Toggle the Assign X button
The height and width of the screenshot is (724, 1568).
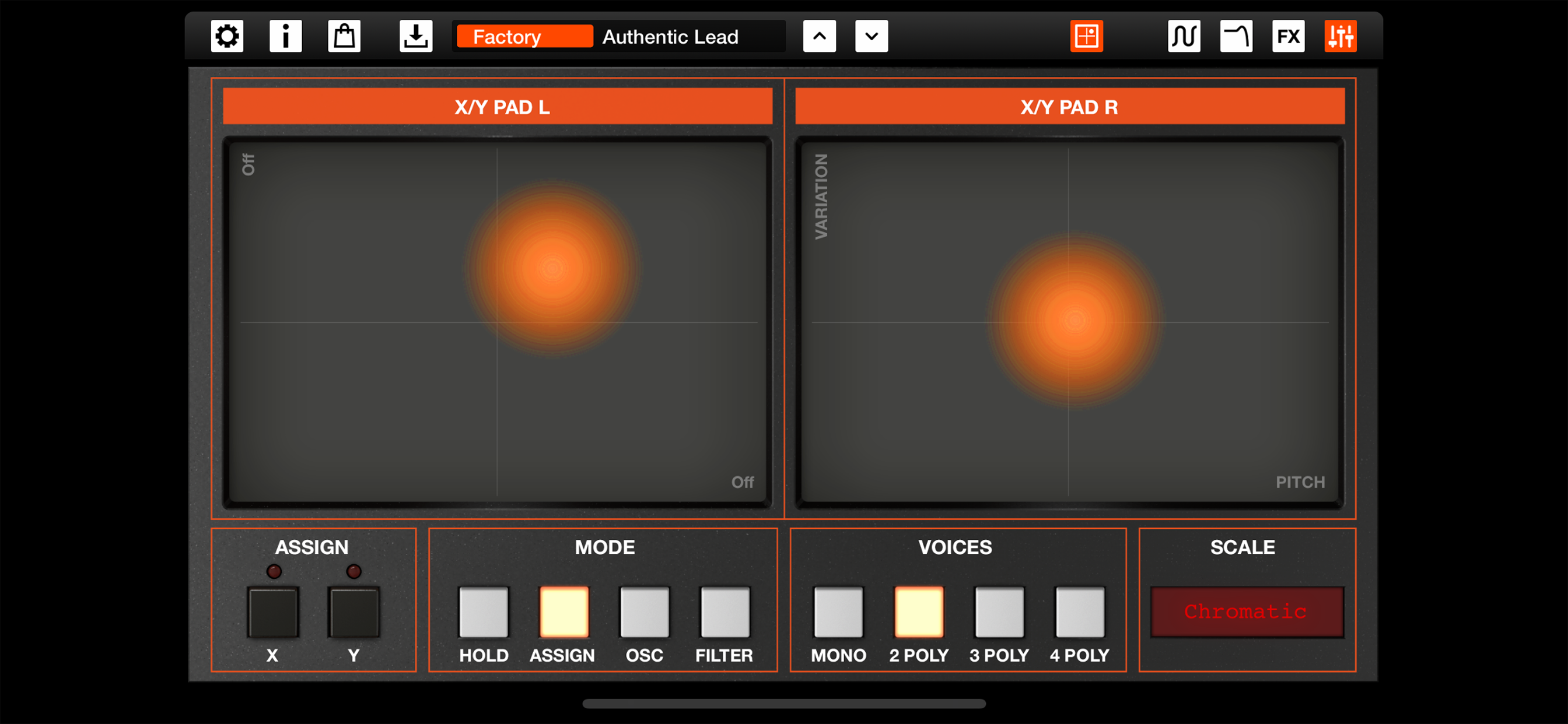(x=272, y=612)
